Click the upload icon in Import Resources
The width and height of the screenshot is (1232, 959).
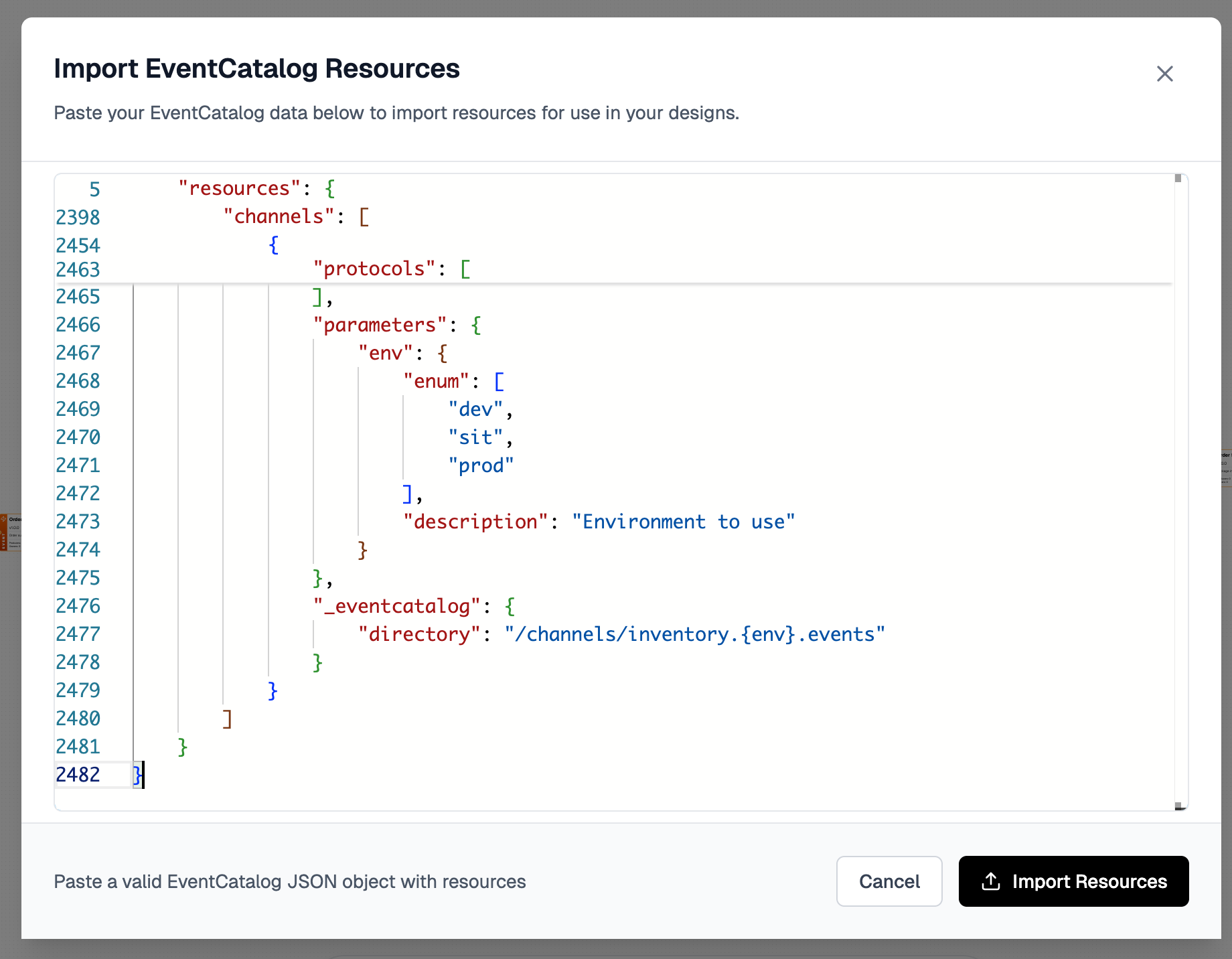pos(990,881)
